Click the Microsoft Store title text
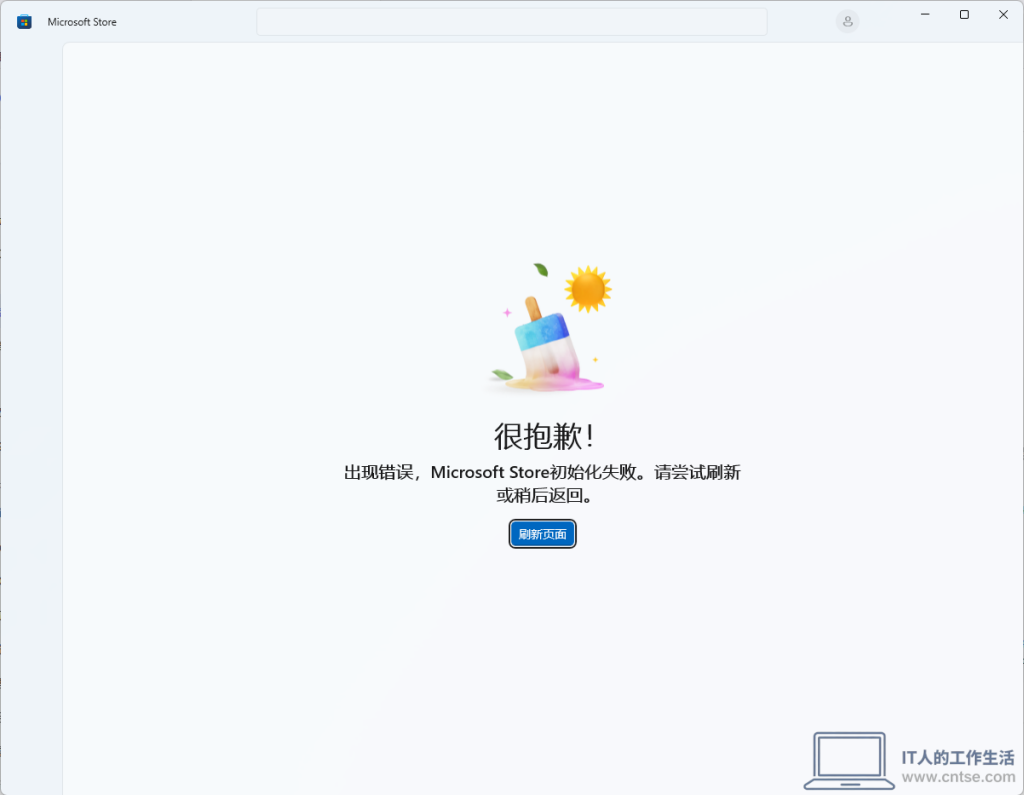Screen dimensions: 1024x795 click(x=82, y=22)
